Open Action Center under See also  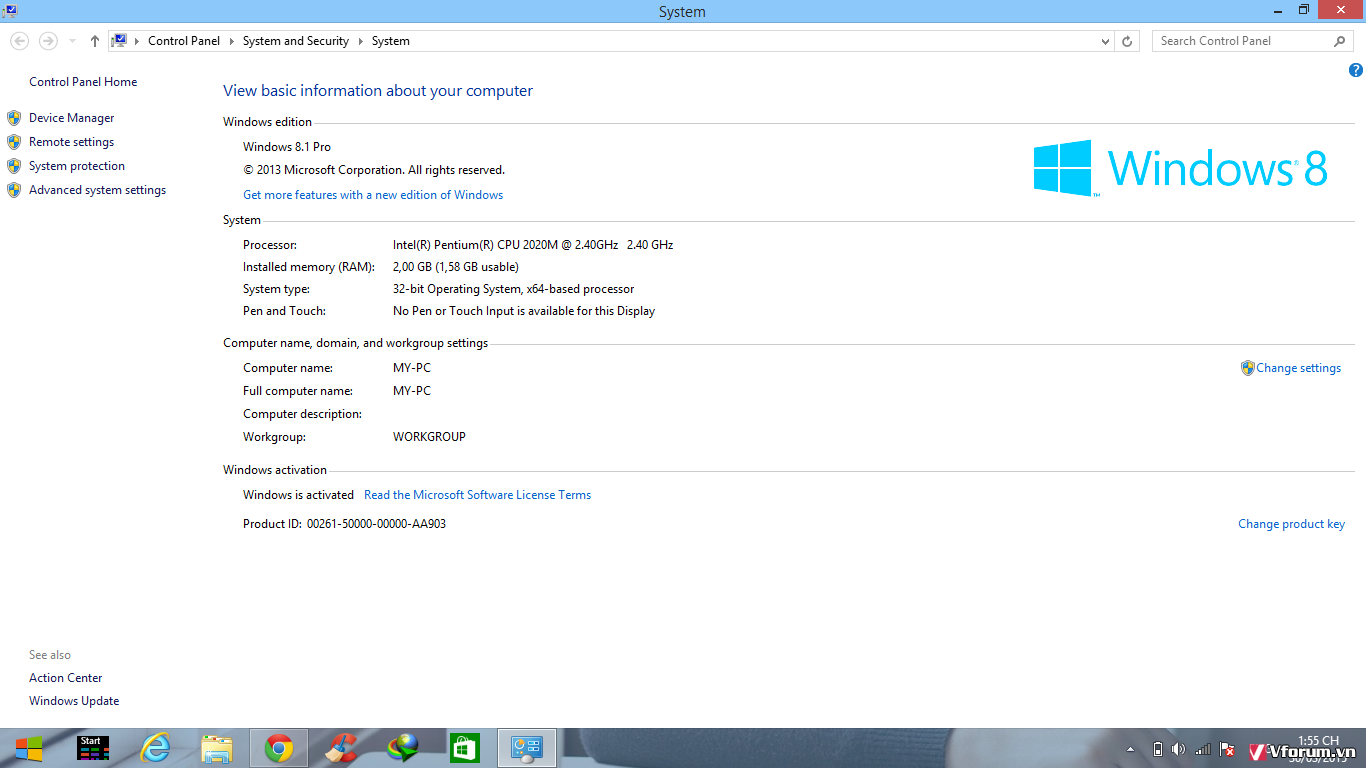pyautogui.click(x=65, y=678)
